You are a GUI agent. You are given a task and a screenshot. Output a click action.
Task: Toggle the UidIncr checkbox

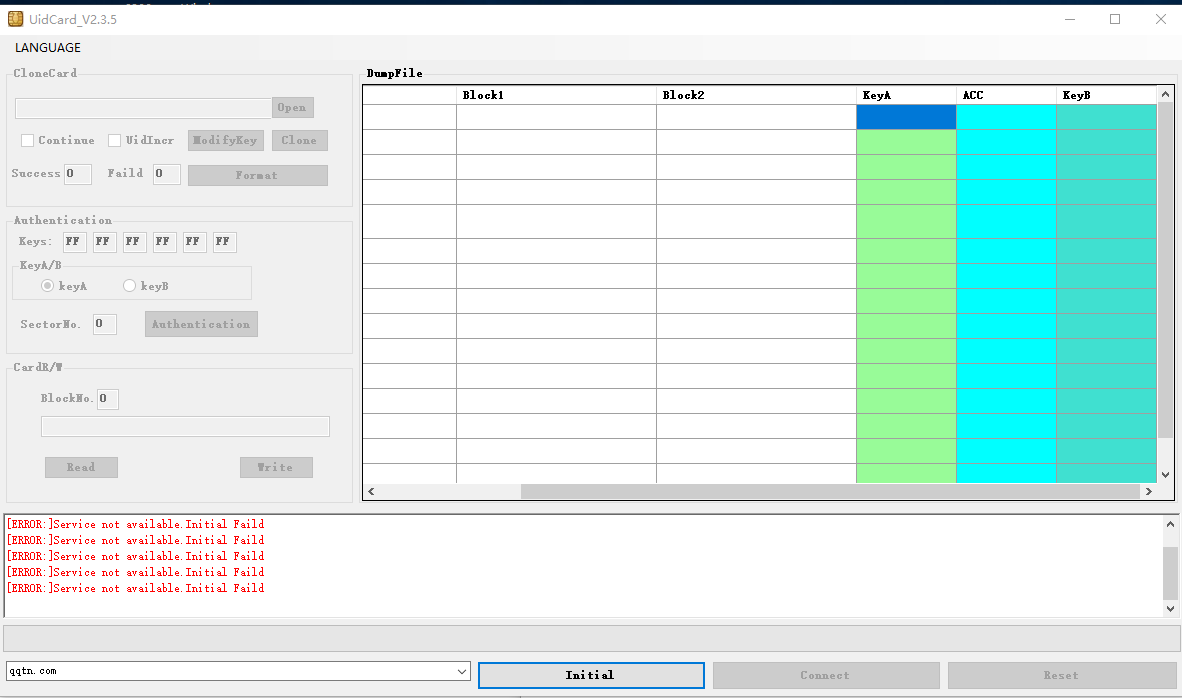[x=115, y=140]
